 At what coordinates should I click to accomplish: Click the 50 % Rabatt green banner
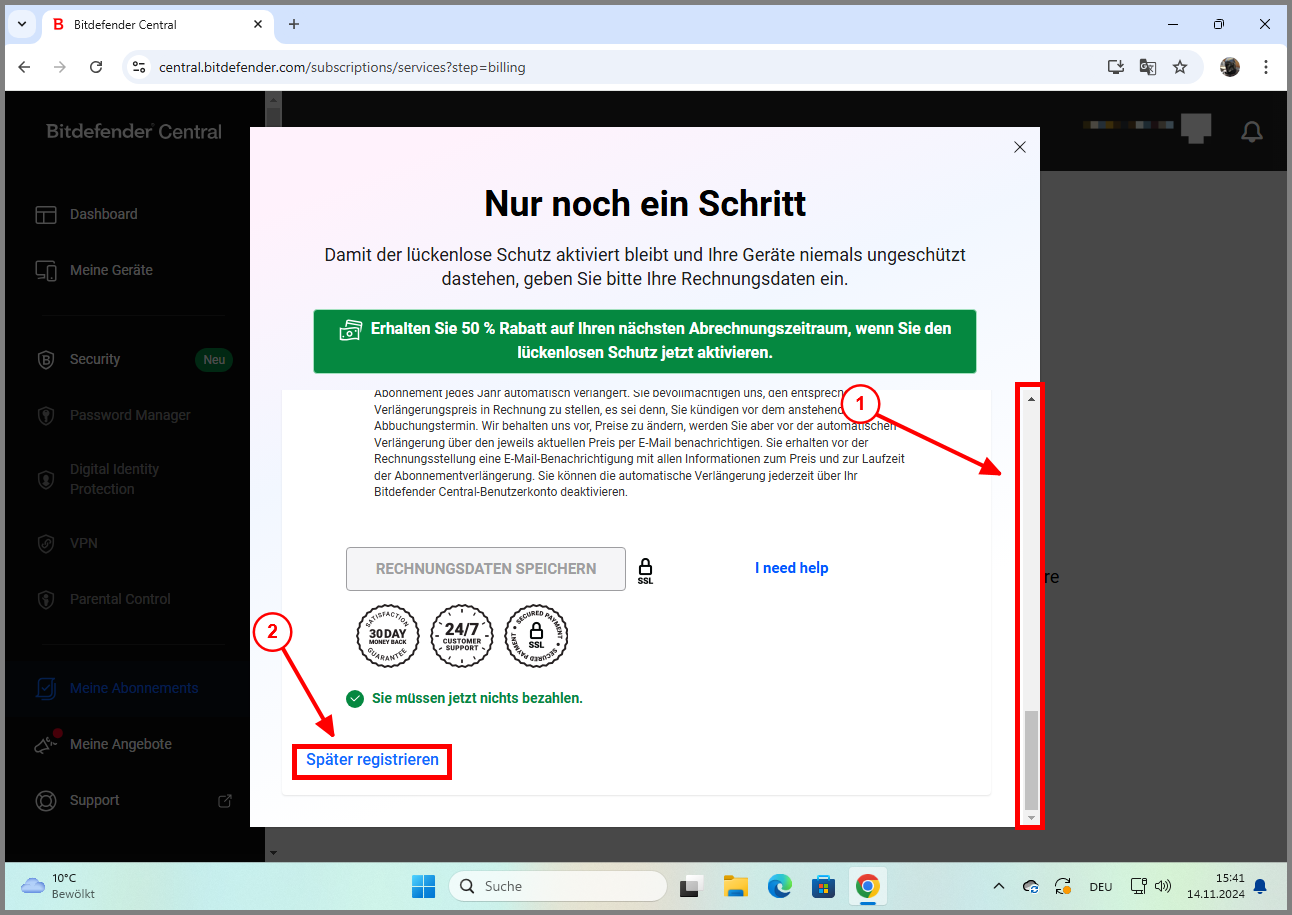point(645,341)
